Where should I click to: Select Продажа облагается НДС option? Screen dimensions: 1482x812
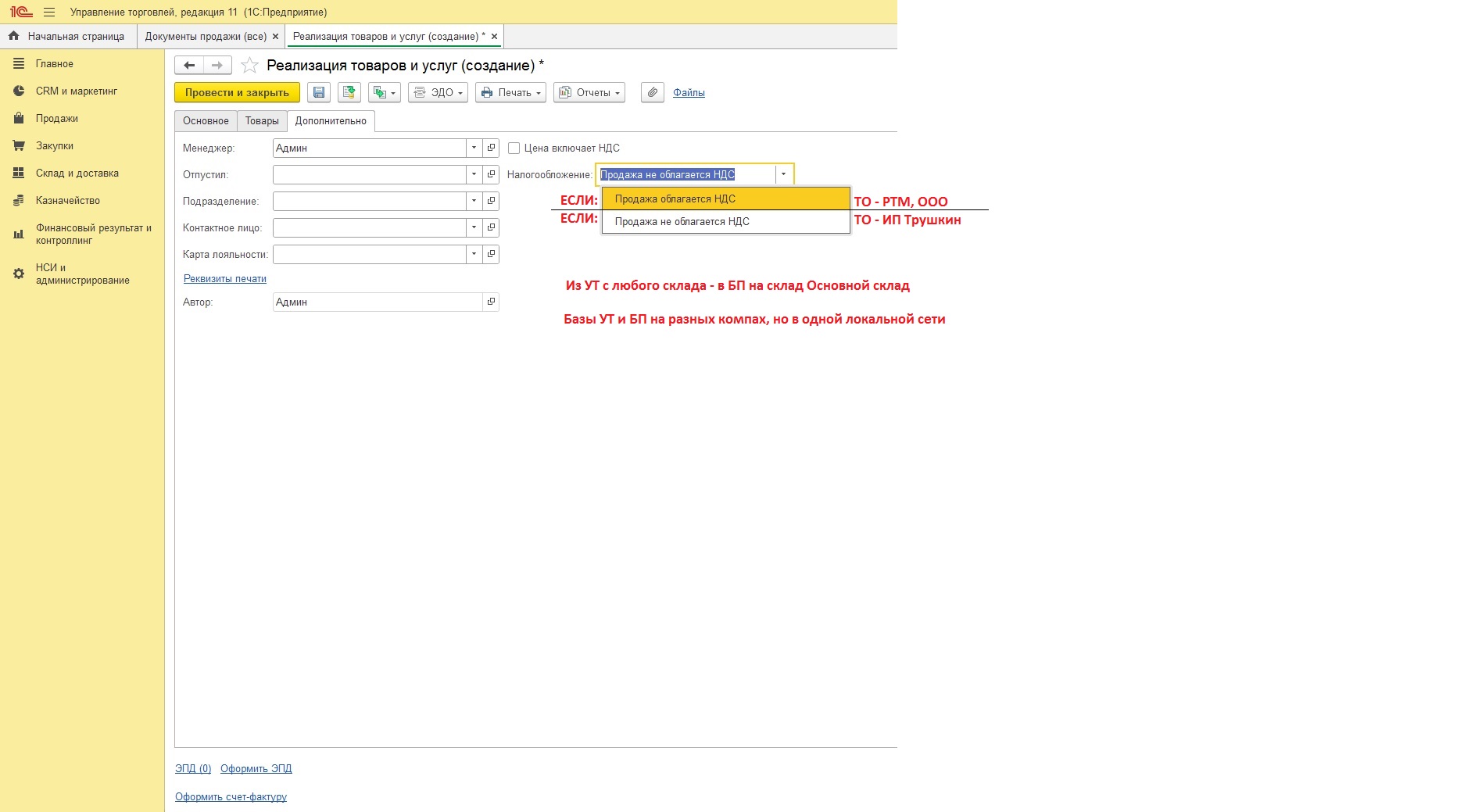click(x=725, y=199)
